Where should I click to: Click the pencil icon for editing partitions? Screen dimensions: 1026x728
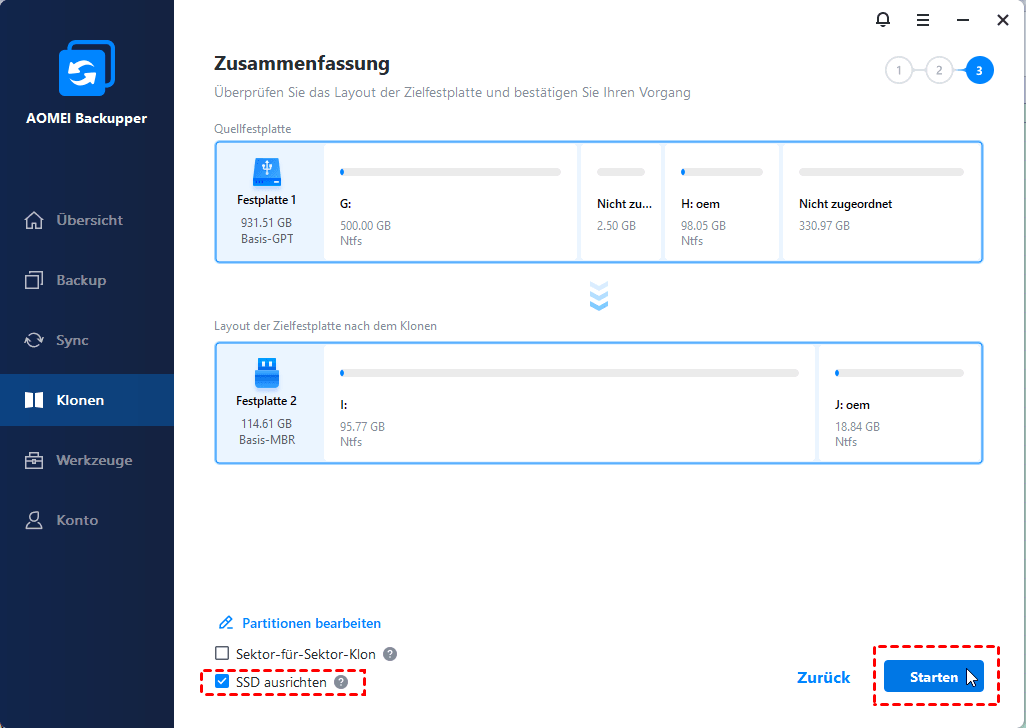226,623
